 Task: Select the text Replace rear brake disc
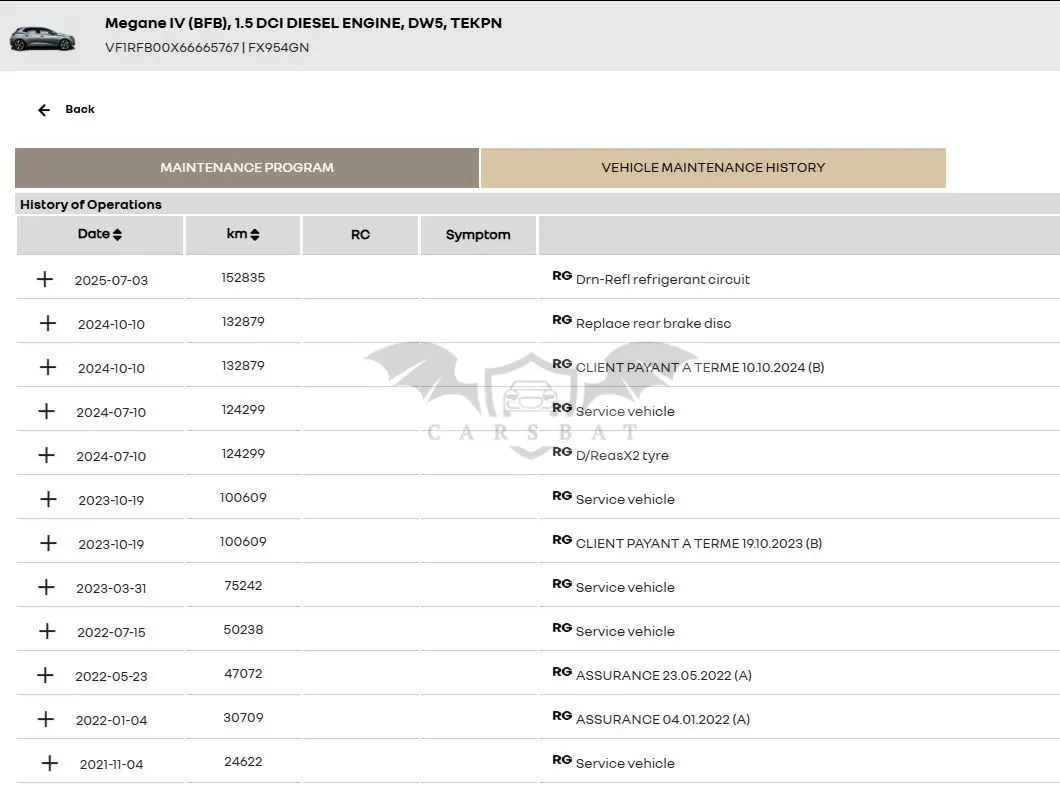(653, 323)
